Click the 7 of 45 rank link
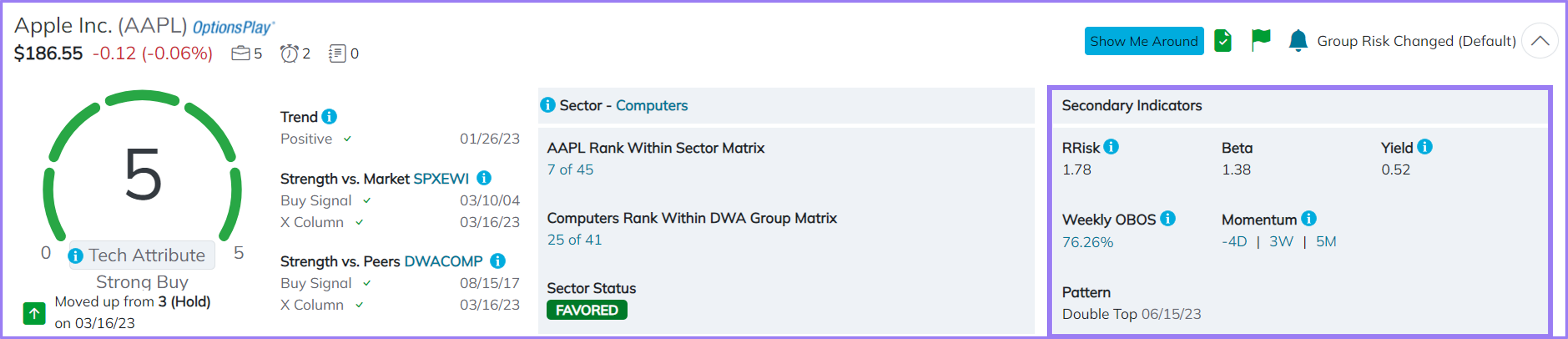This screenshot has height=339, width=1568. (570, 170)
